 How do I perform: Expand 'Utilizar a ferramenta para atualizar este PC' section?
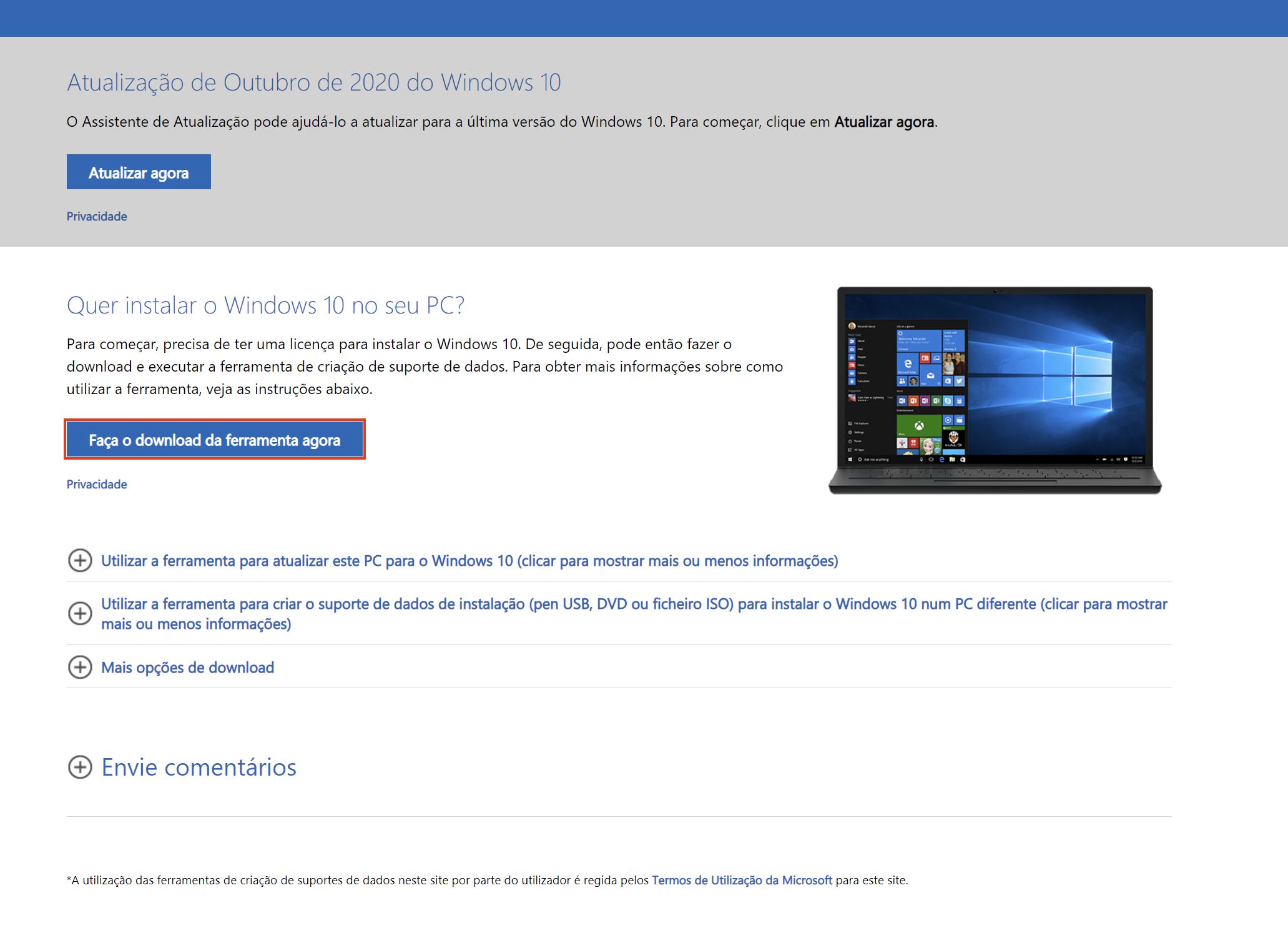click(469, 561)
